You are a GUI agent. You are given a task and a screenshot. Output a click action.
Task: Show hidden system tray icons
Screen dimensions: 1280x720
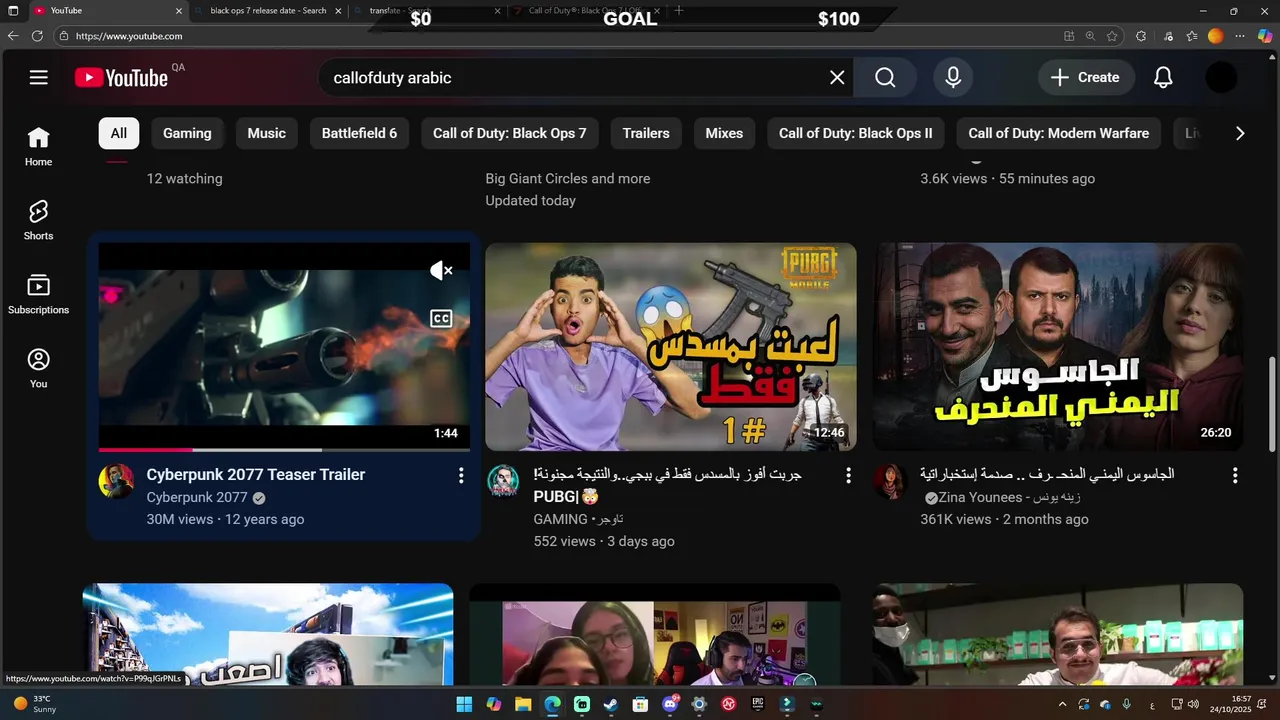tap(1062, 704)
